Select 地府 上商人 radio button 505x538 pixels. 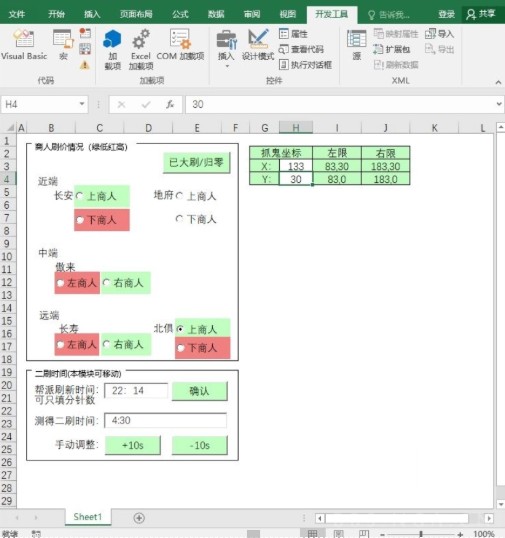click(x=179, y=196)
